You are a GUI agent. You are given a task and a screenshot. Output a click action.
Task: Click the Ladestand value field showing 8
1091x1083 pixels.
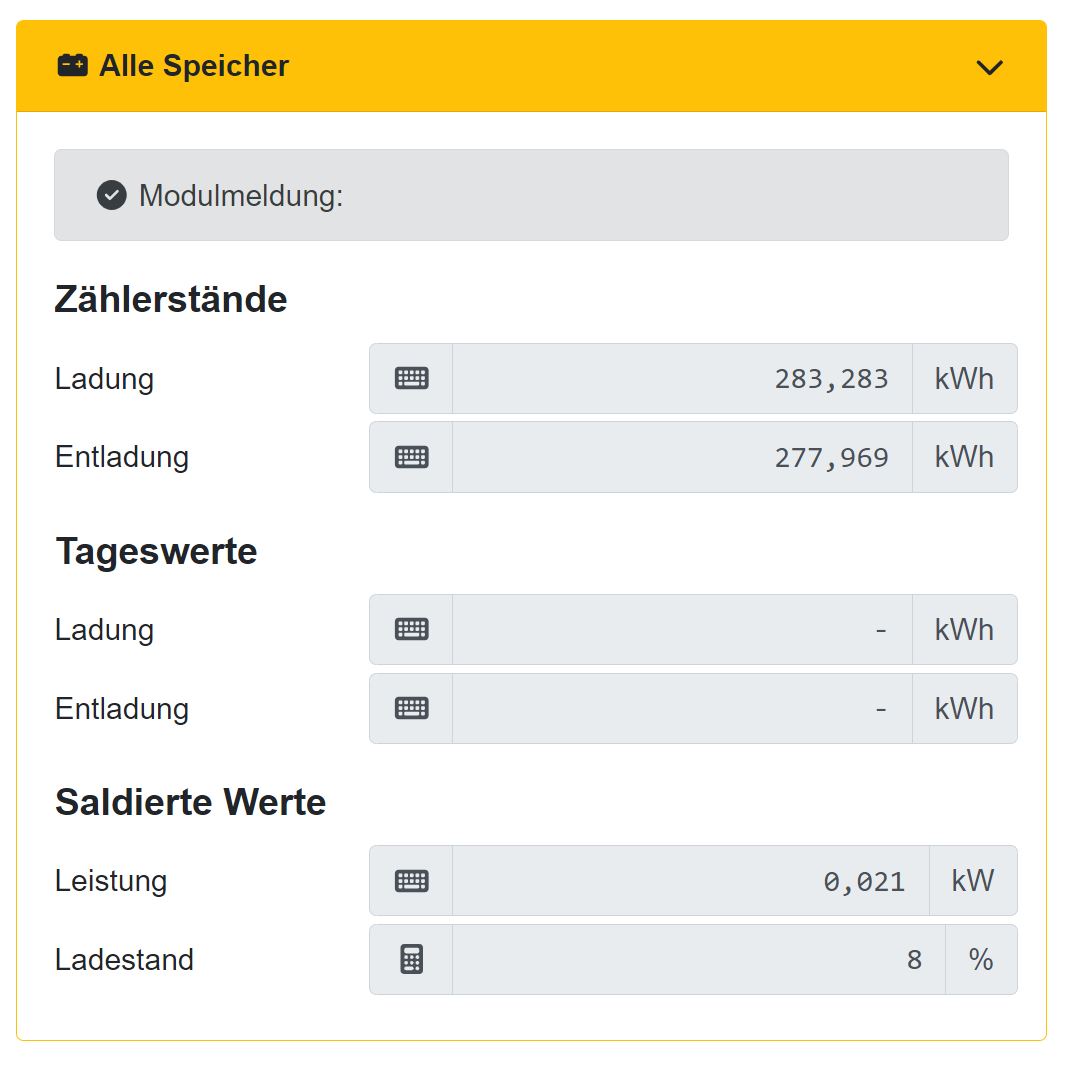click(x=698, y=960)
